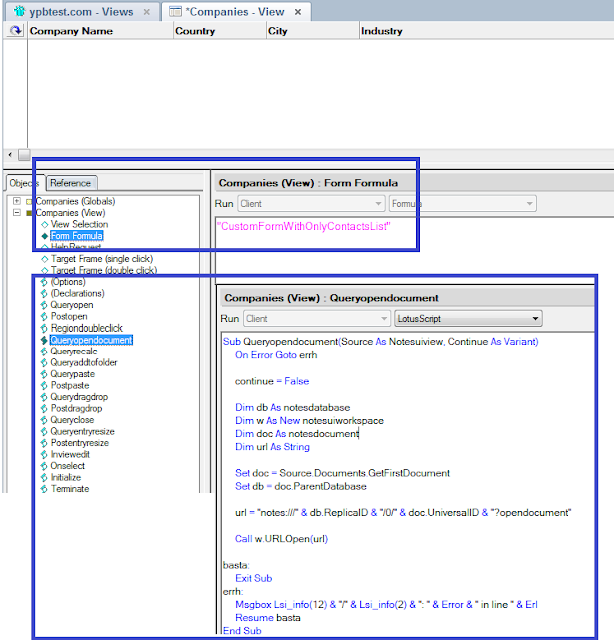Click the horizontal scrollbar thumb

click(24, 155)
